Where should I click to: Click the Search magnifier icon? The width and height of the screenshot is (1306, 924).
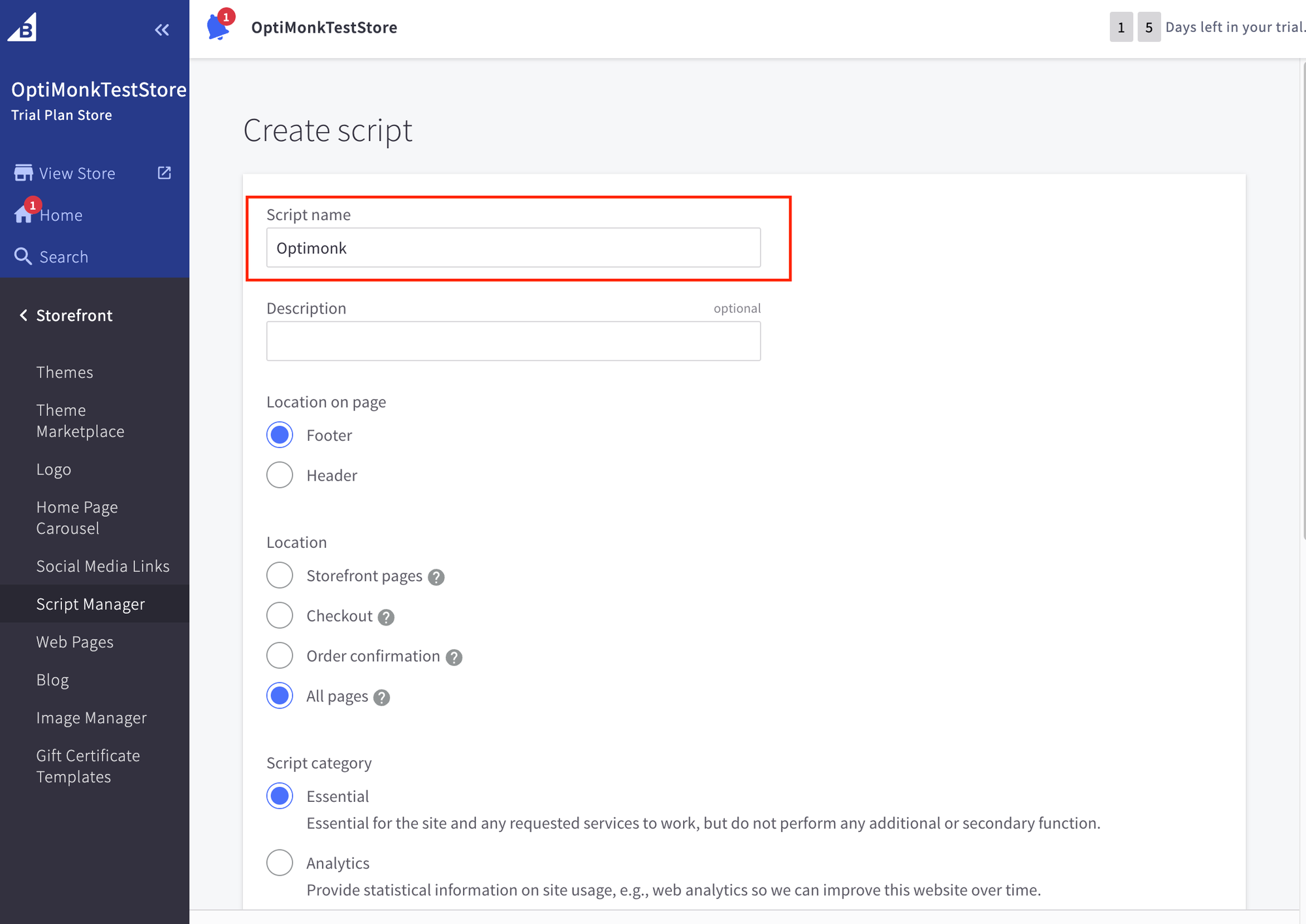[x=23, y=256]
